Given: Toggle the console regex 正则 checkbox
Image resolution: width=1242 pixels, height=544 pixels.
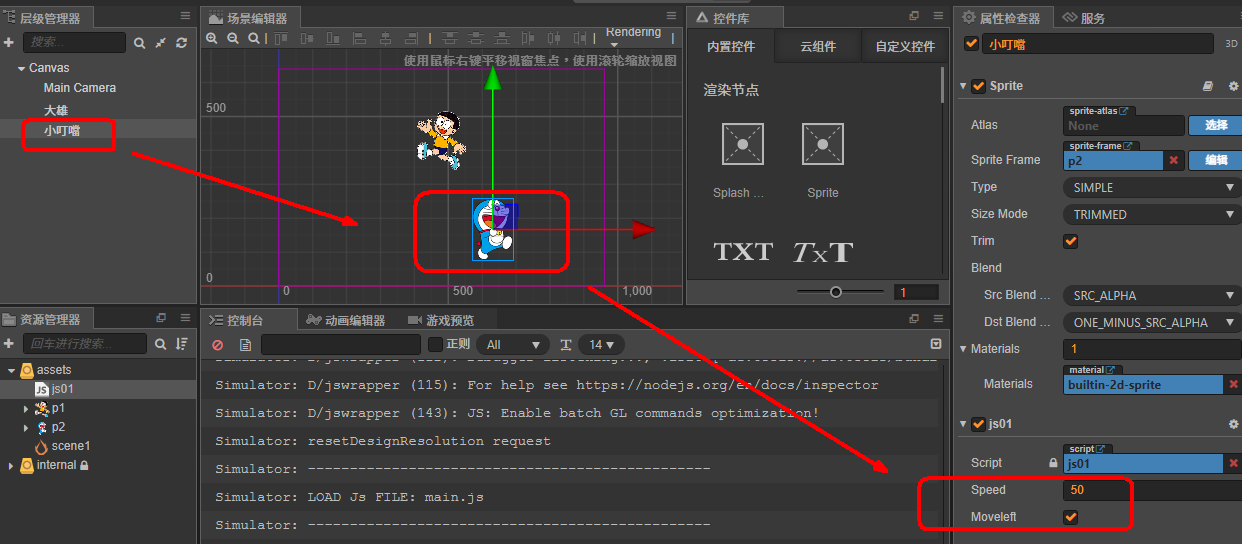Looking at the screenshot, I should pos(435,344).
